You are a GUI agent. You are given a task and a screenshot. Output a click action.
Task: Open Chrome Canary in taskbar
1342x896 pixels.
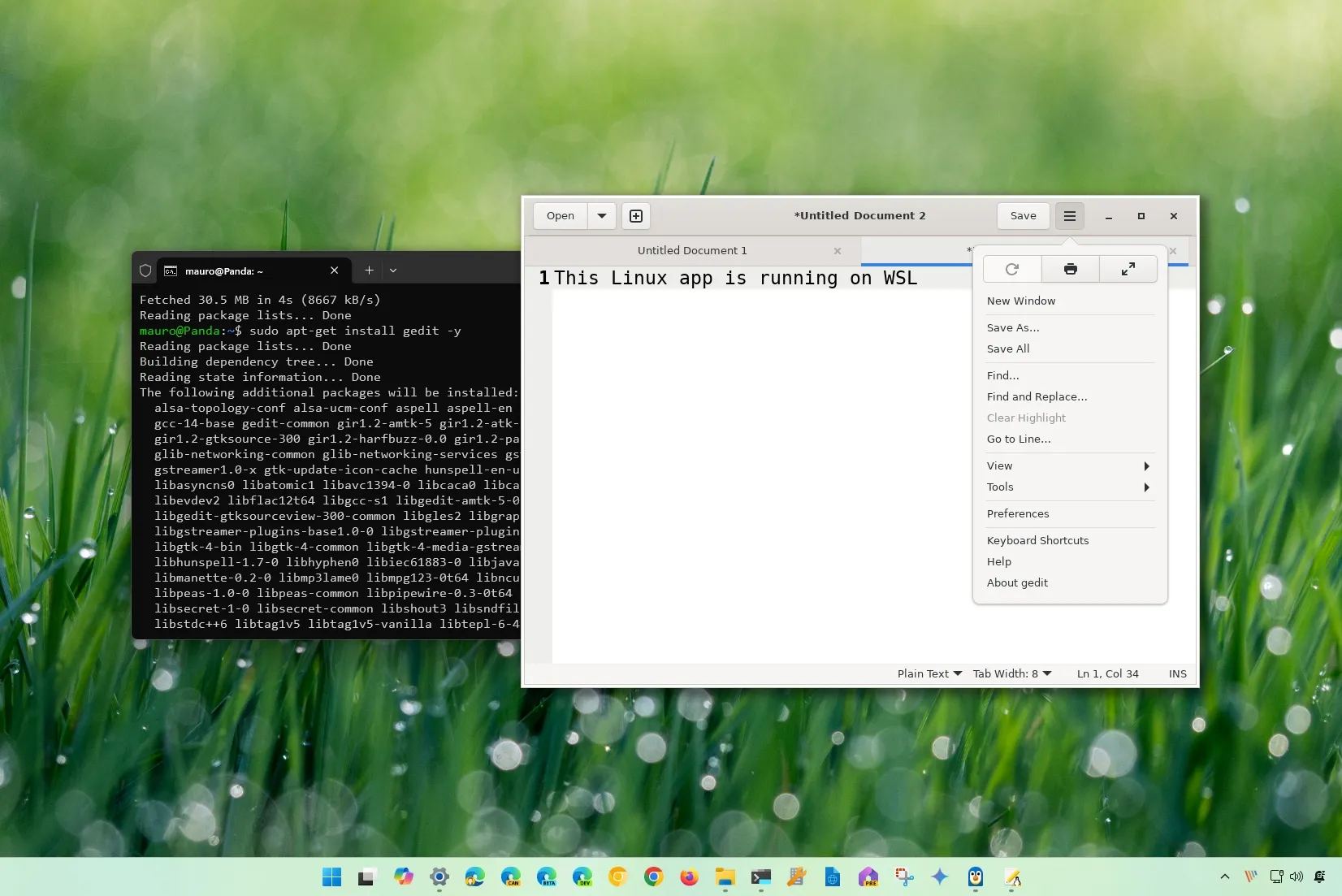pyautogui.click(x=618, y=877)
